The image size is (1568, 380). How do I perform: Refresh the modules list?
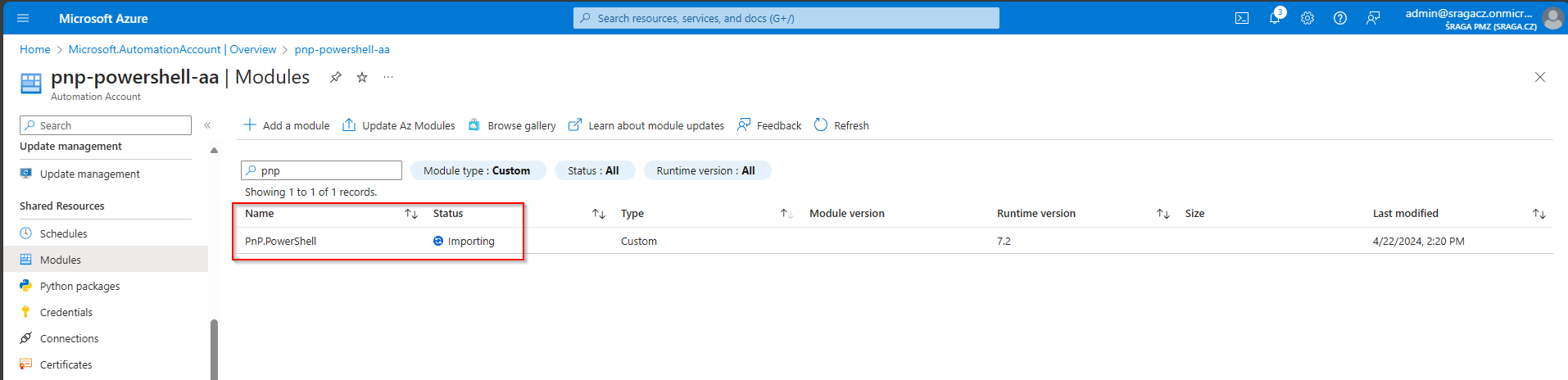tap(841, 125)
